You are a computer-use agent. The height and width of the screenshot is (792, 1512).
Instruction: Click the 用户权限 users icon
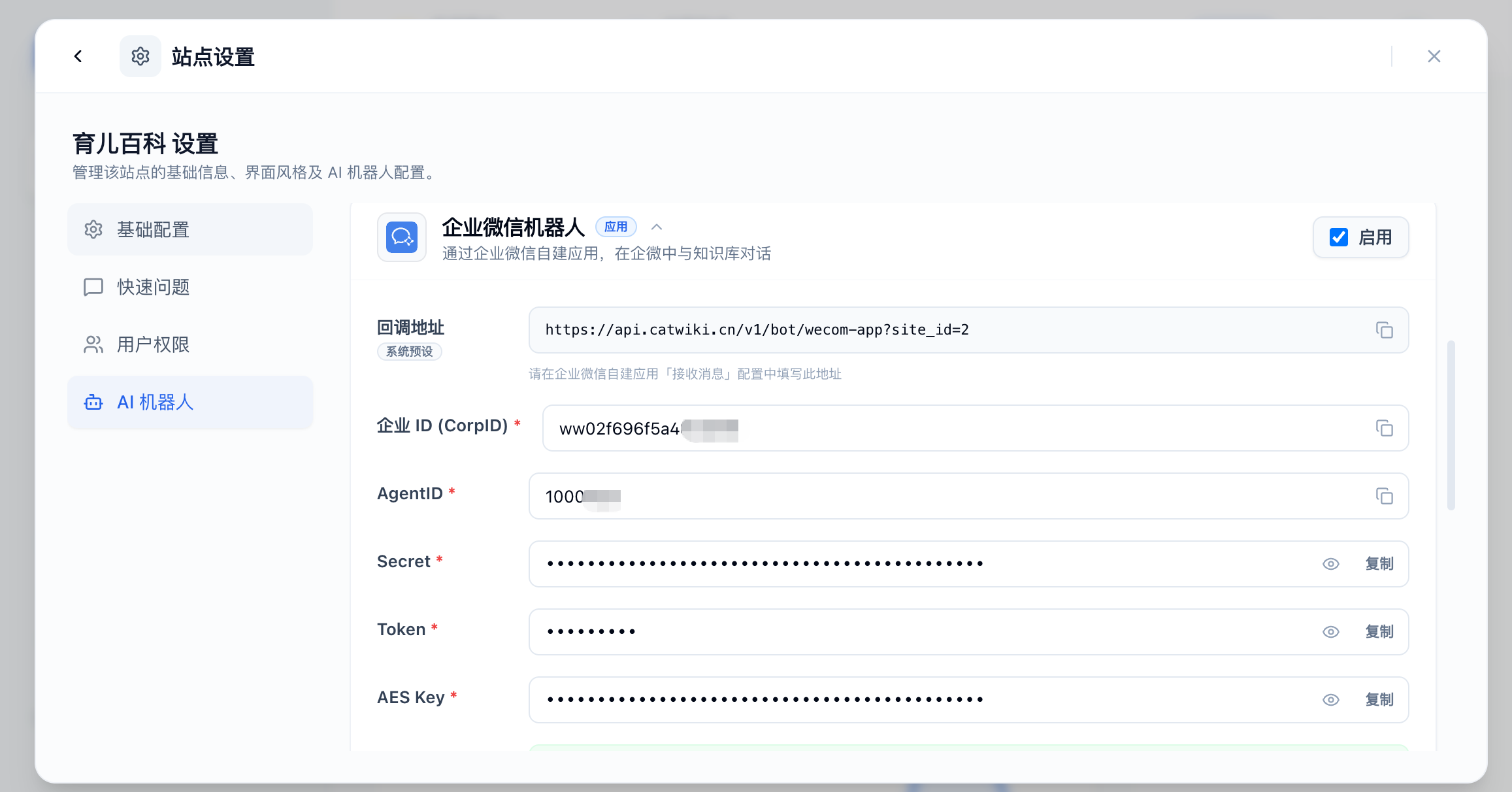[x=93, y=344]
